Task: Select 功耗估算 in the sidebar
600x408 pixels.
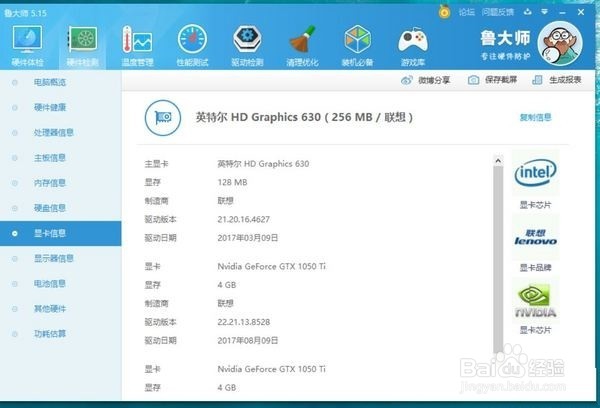Action: coord(60,334)
